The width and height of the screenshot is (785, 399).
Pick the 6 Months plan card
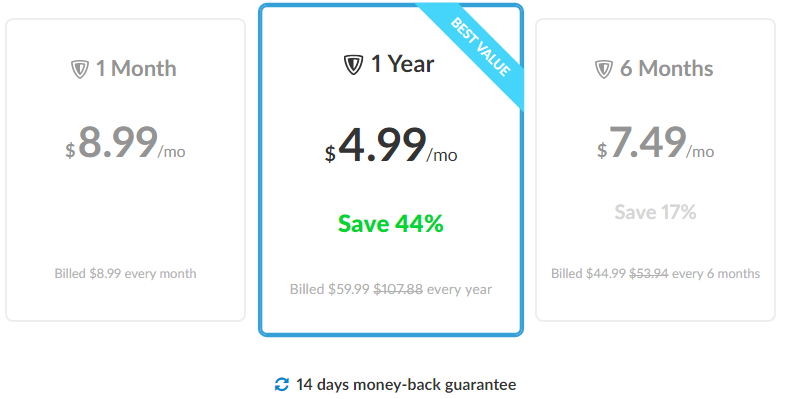pyautogui.click(x=655, y=170)
